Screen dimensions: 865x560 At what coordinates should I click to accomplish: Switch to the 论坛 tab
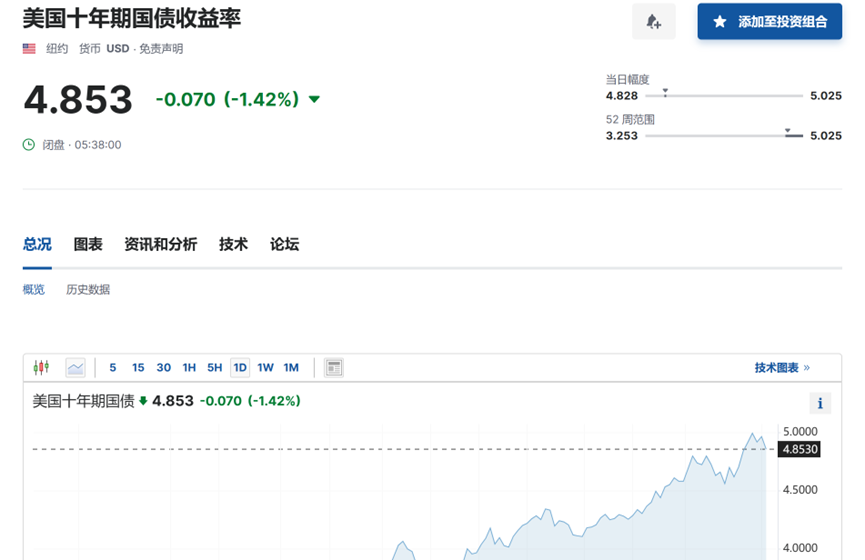coord(284,244)
